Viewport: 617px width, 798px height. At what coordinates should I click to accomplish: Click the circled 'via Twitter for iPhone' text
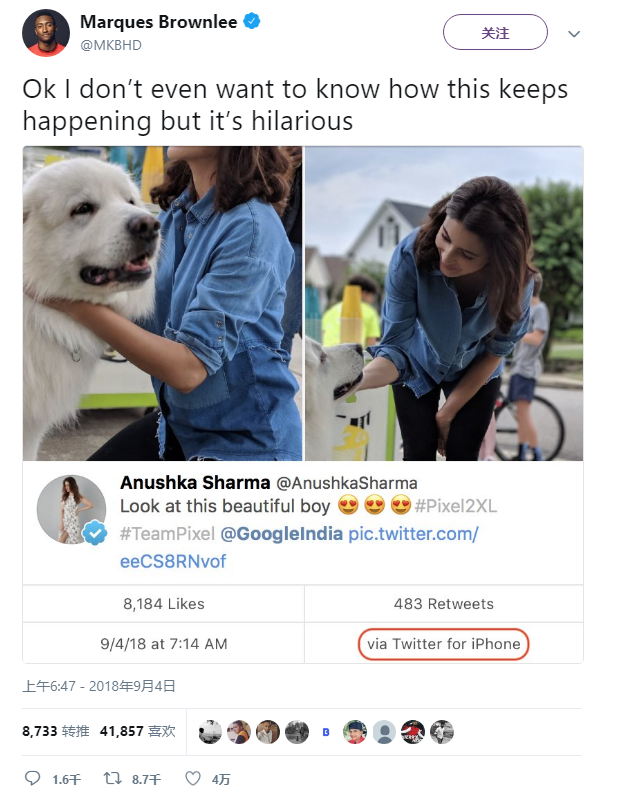pos(443,643)
